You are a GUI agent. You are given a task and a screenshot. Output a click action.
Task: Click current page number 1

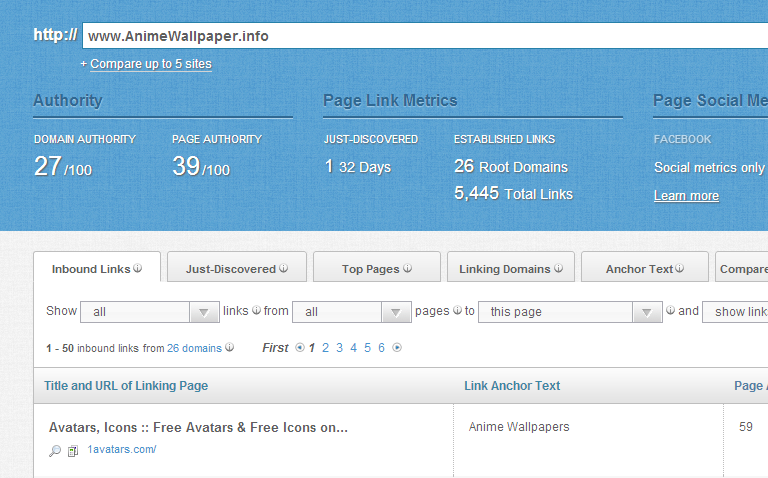point(312,348)
